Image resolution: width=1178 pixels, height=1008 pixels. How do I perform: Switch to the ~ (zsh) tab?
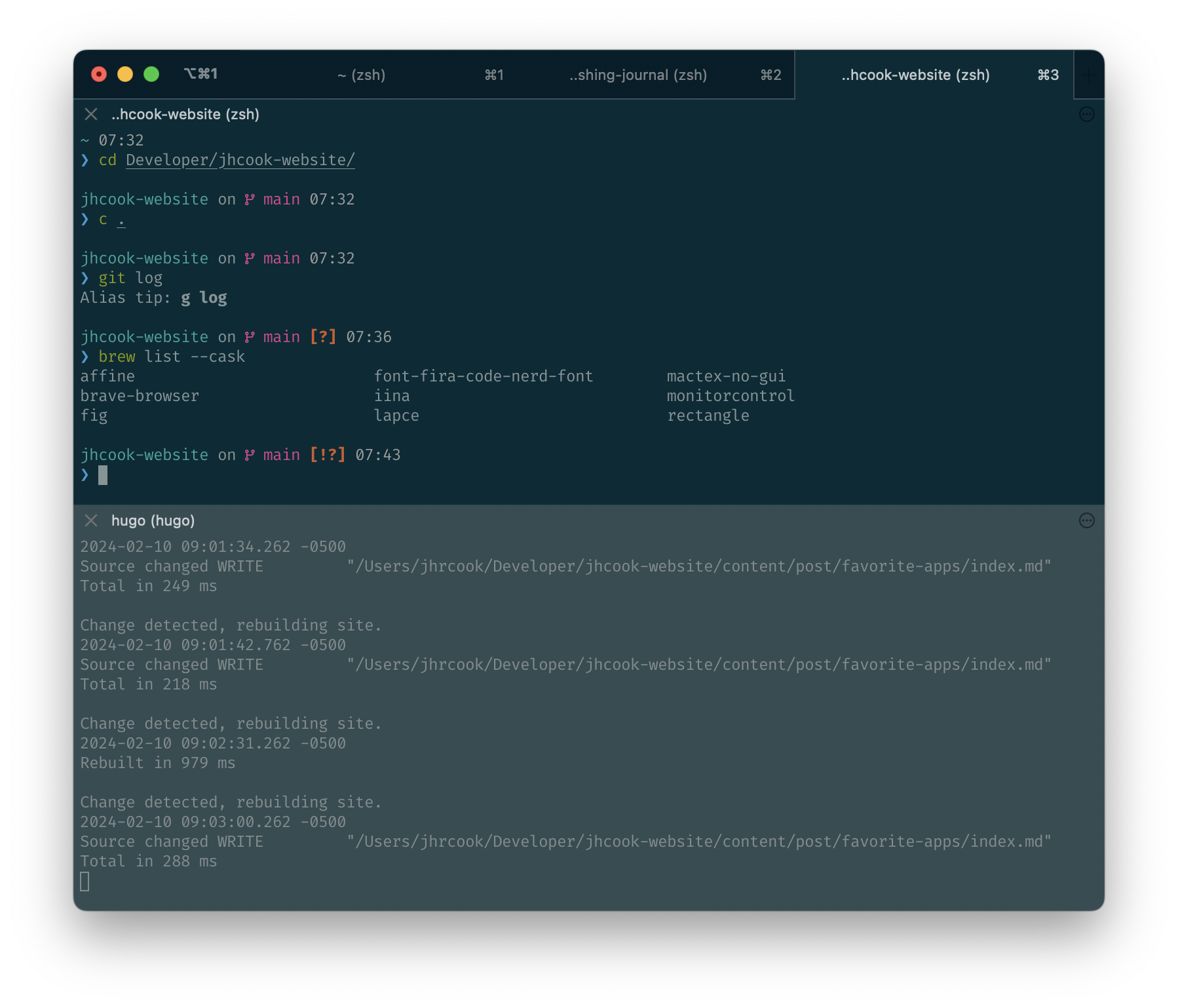pyautogui.click(x=361, y=75)
